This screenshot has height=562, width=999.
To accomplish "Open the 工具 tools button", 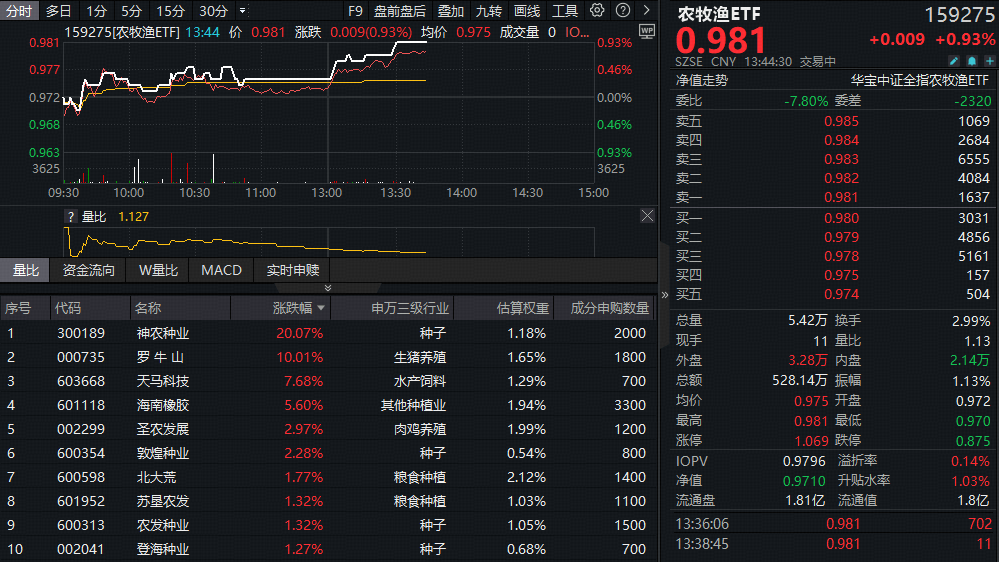I will click(565, 11).
